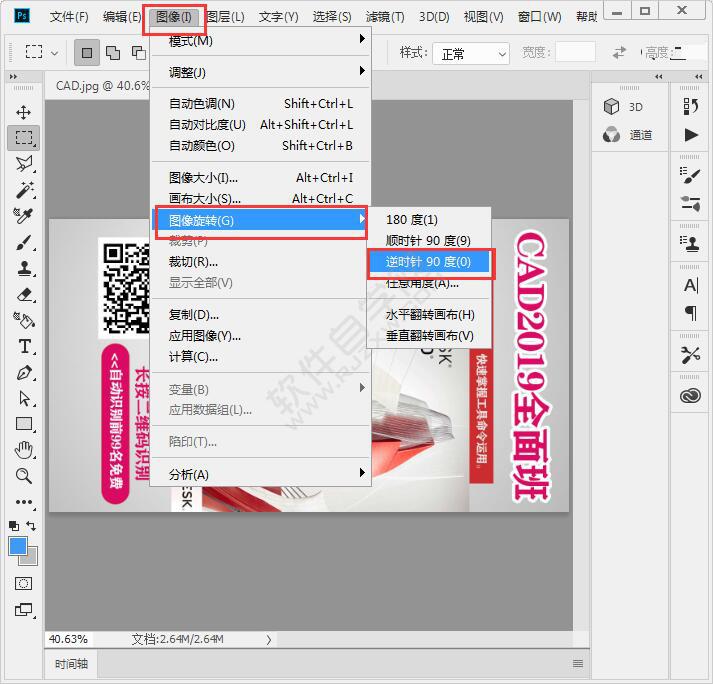Select the Horizontal Type tool
Image resolution: width=713 pixels, height=684 pixels.
24,347
